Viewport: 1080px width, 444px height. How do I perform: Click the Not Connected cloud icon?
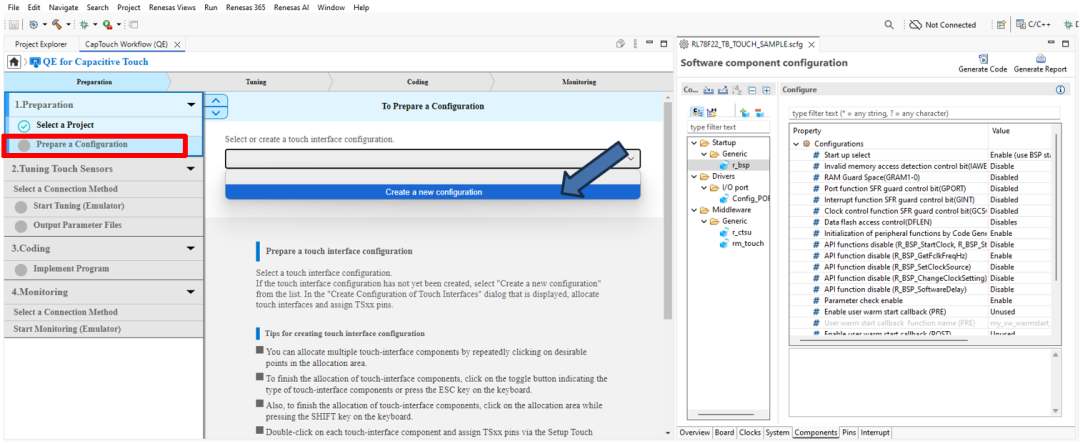point(915,25)
